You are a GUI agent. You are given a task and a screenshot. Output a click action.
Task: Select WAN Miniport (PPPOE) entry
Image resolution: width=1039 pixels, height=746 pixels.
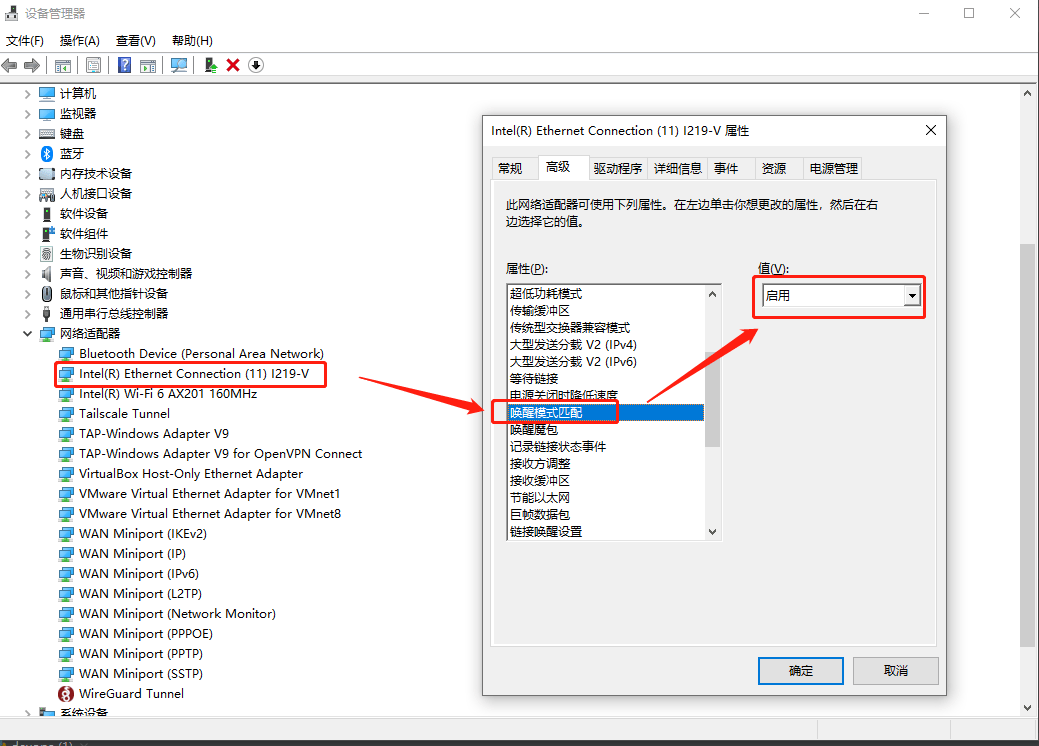coord(146,633)
